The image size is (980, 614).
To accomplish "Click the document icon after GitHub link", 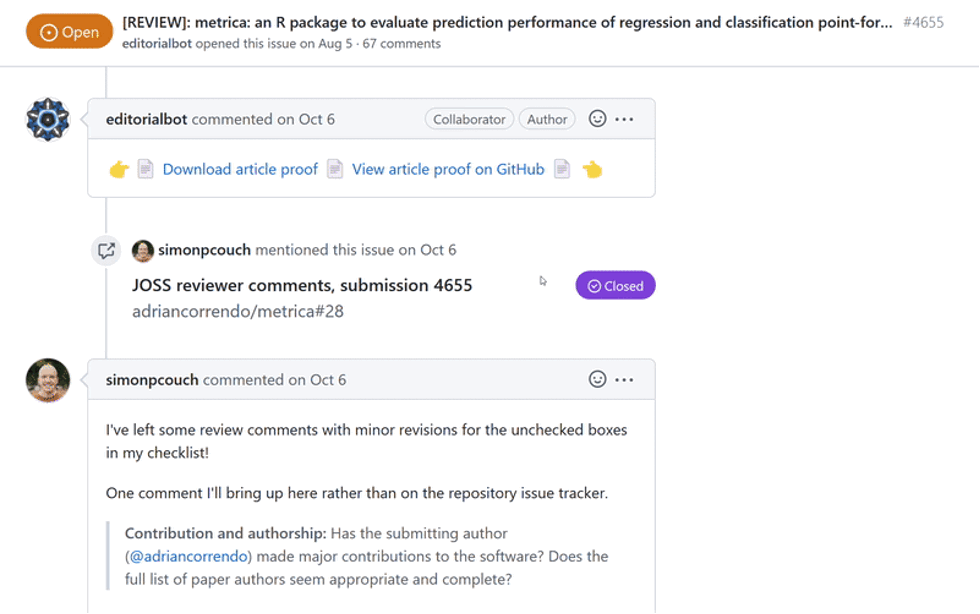I will click(x=562, y=169).
